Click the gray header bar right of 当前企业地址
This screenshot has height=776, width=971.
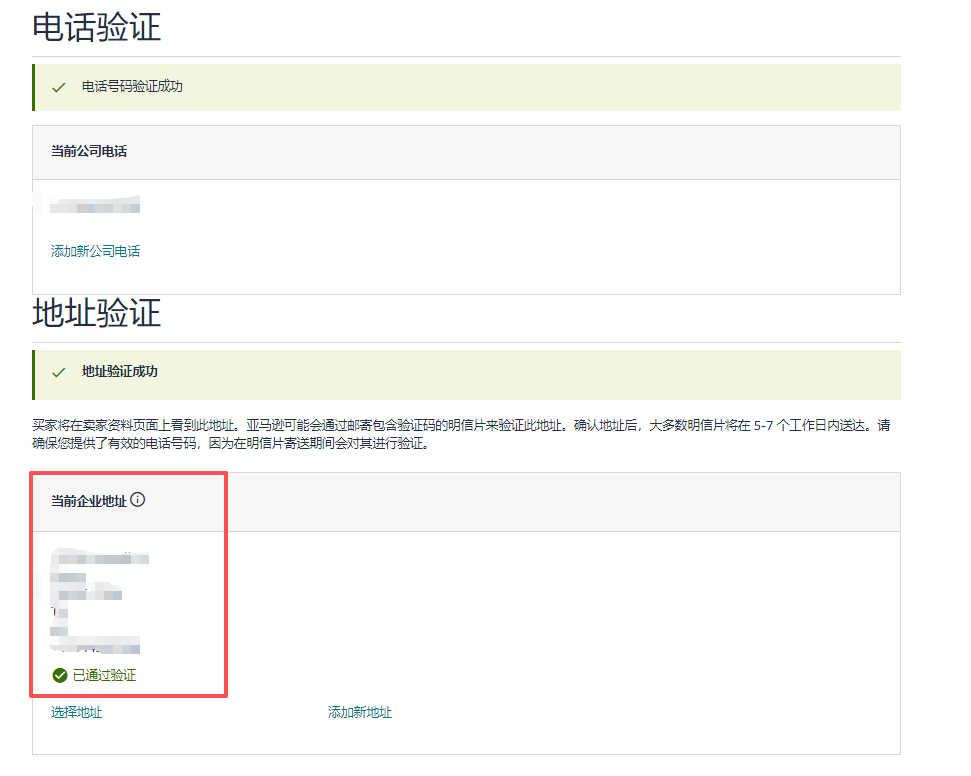(x=560, y=501)
